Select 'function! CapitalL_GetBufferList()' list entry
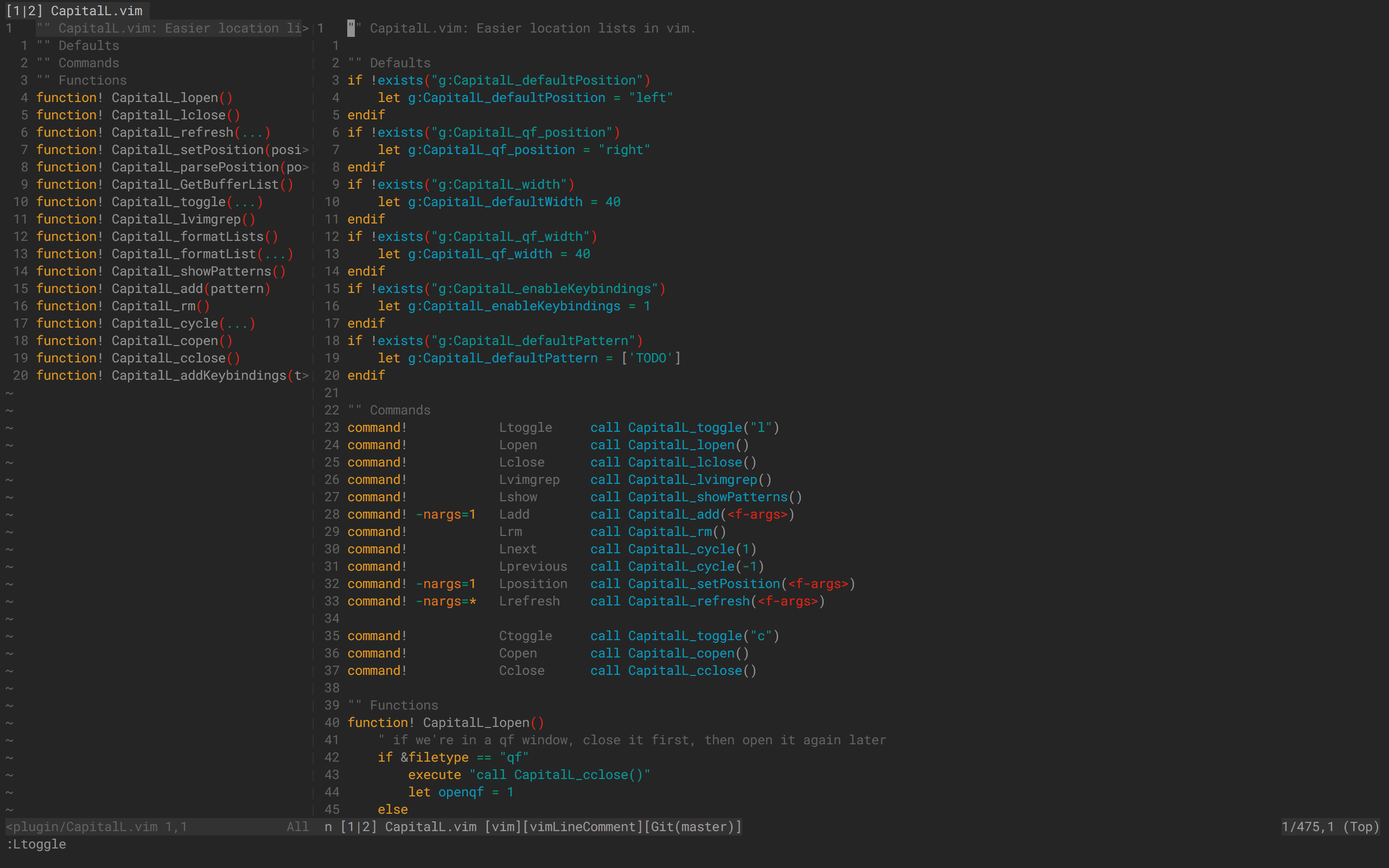The height and width of the screenshot is (868, 1389). (165, 184)
